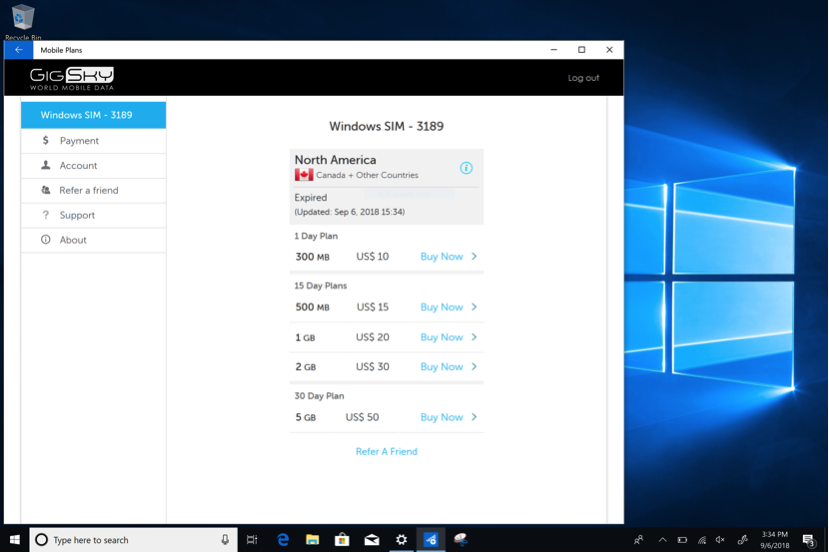
Task: Click the 'Type here to search' box
Action: tap(133, 540)
